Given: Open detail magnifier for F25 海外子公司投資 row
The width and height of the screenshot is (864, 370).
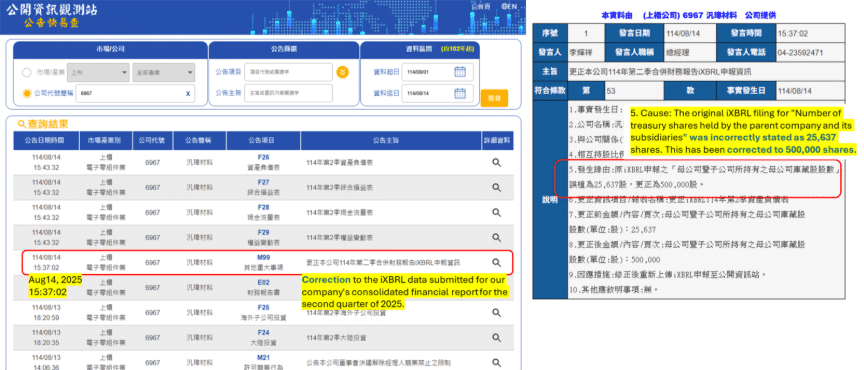Looking at the screenshot, I should pos(496,313).
